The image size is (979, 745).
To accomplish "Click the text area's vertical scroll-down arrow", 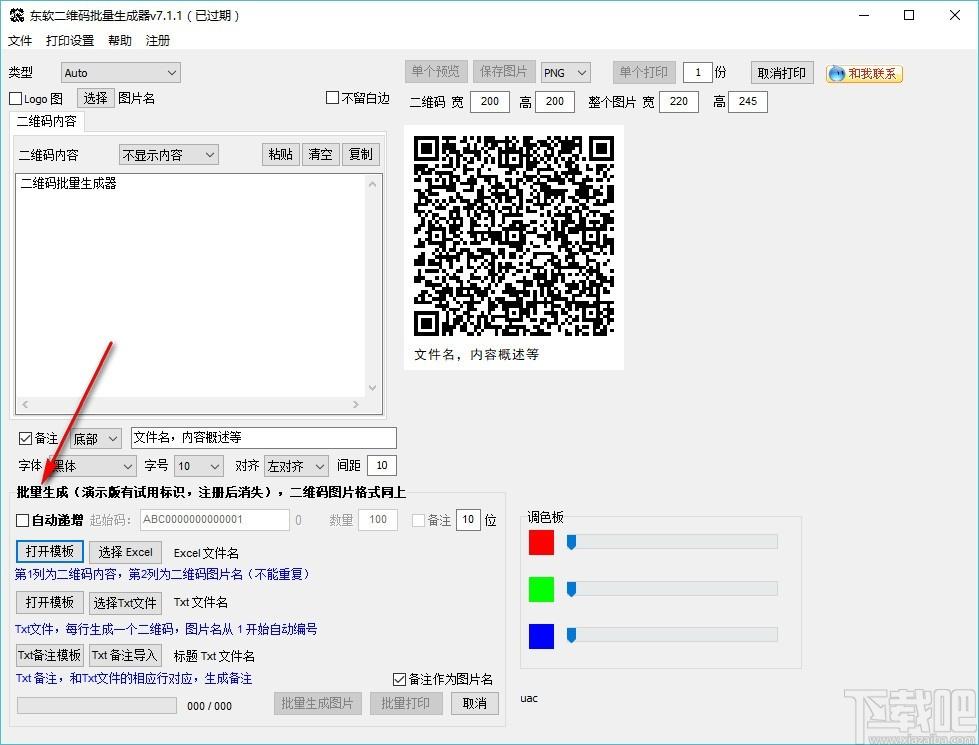I will point(373,388).
